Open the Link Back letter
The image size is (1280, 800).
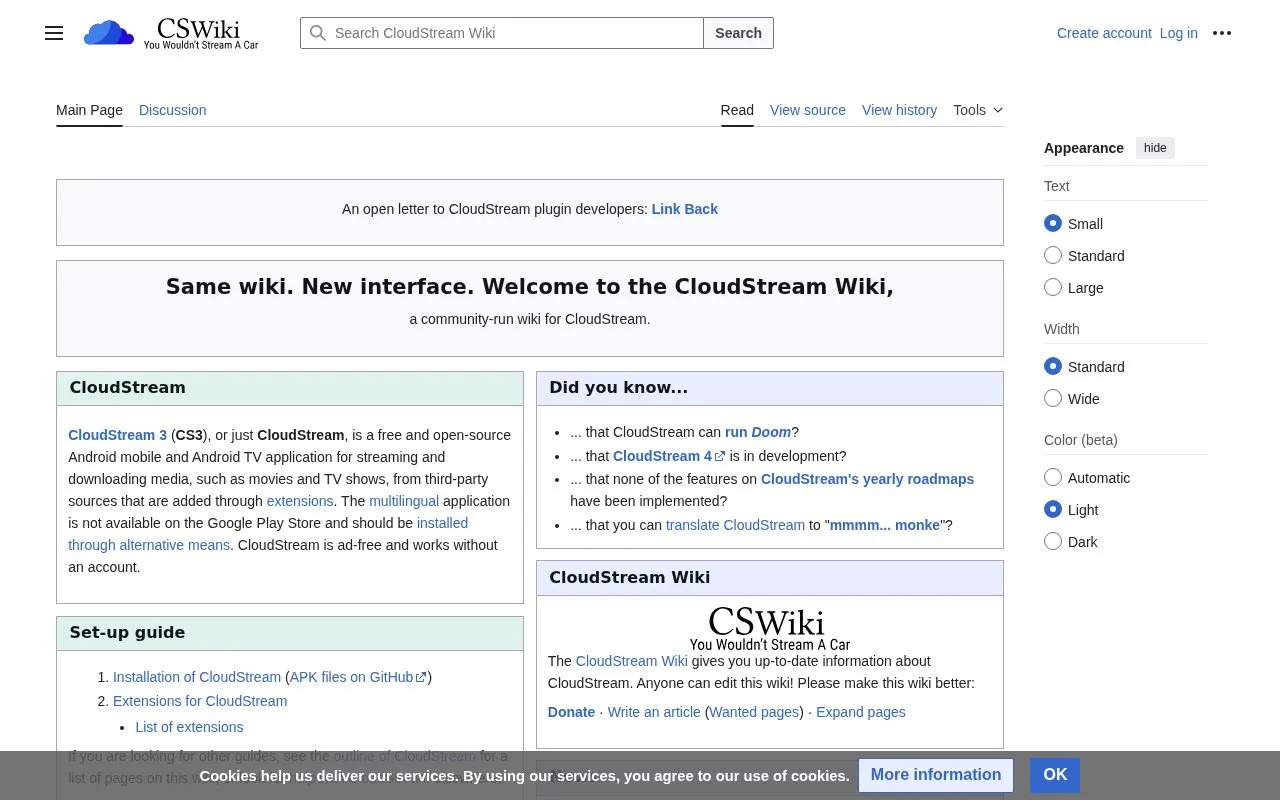click(685, 209)
